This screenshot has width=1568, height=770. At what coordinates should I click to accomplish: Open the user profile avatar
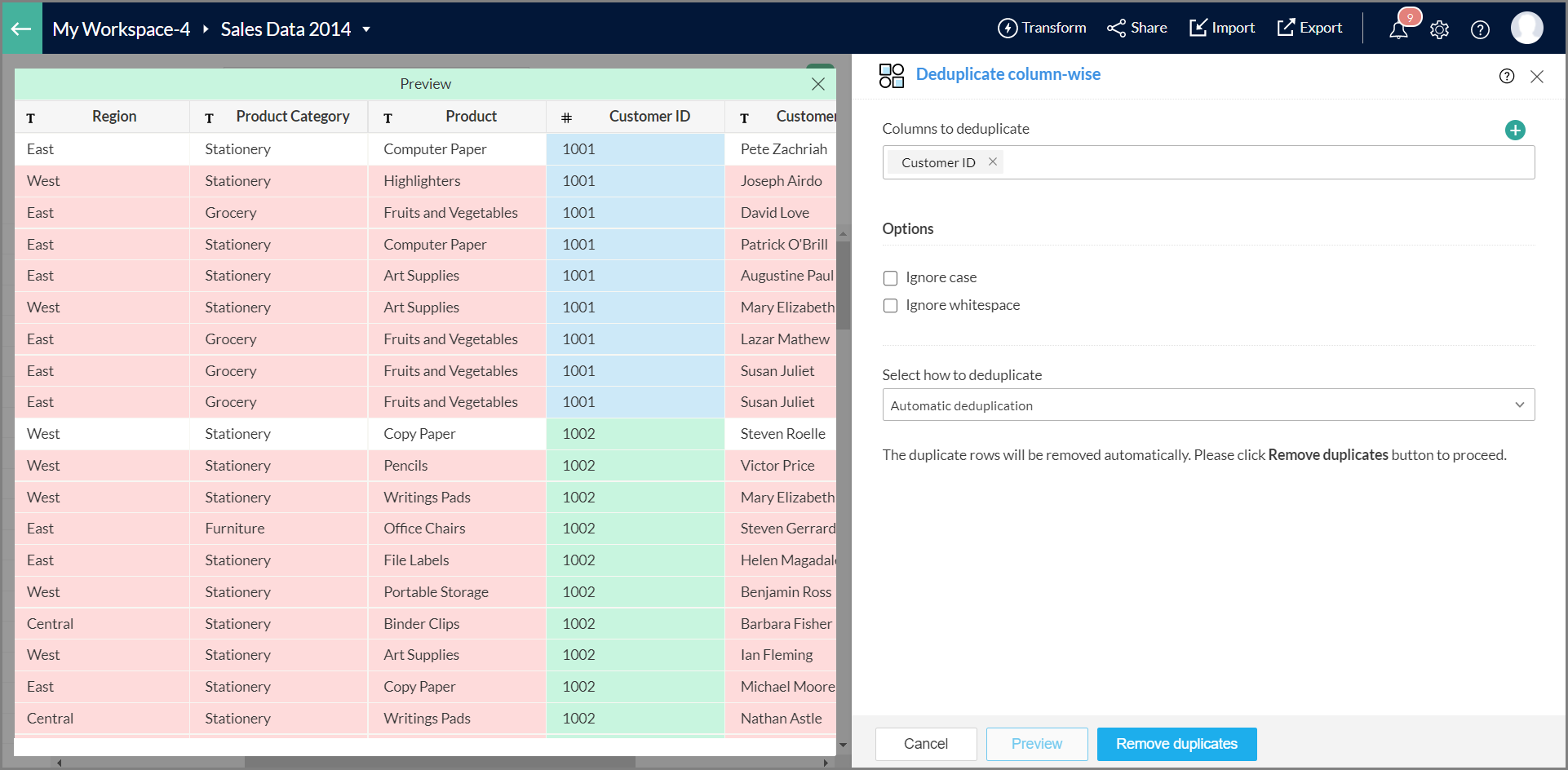(x=1526, y=29)
